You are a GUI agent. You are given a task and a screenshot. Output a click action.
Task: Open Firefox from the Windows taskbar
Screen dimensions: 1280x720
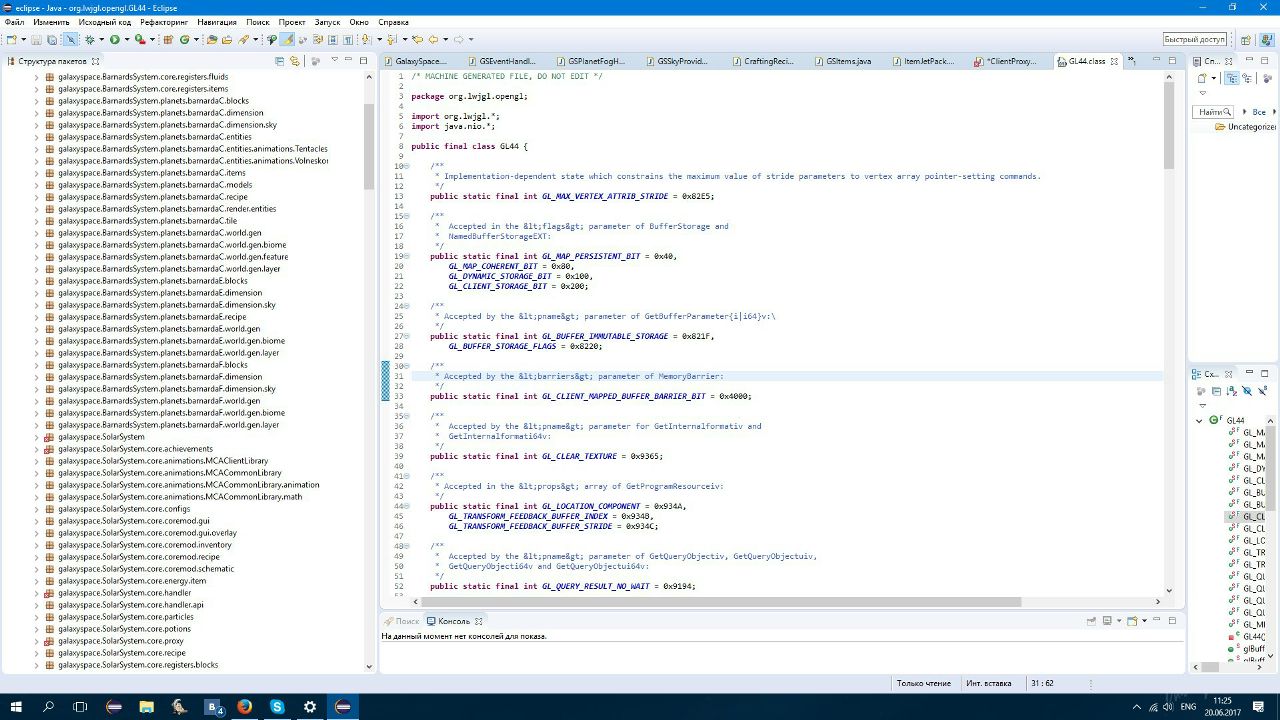click(245, 706)
